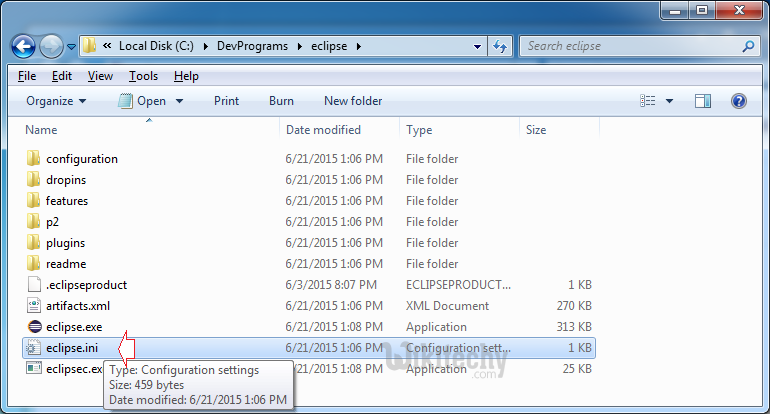Toggle the preview pane icon
770x414 pixels.
coord(703,101)
